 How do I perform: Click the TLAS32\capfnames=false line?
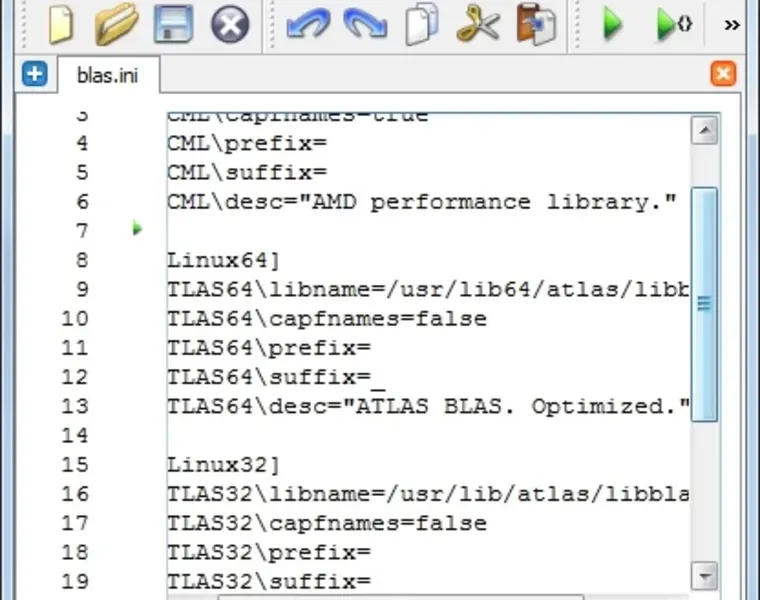tap(327, 524)
